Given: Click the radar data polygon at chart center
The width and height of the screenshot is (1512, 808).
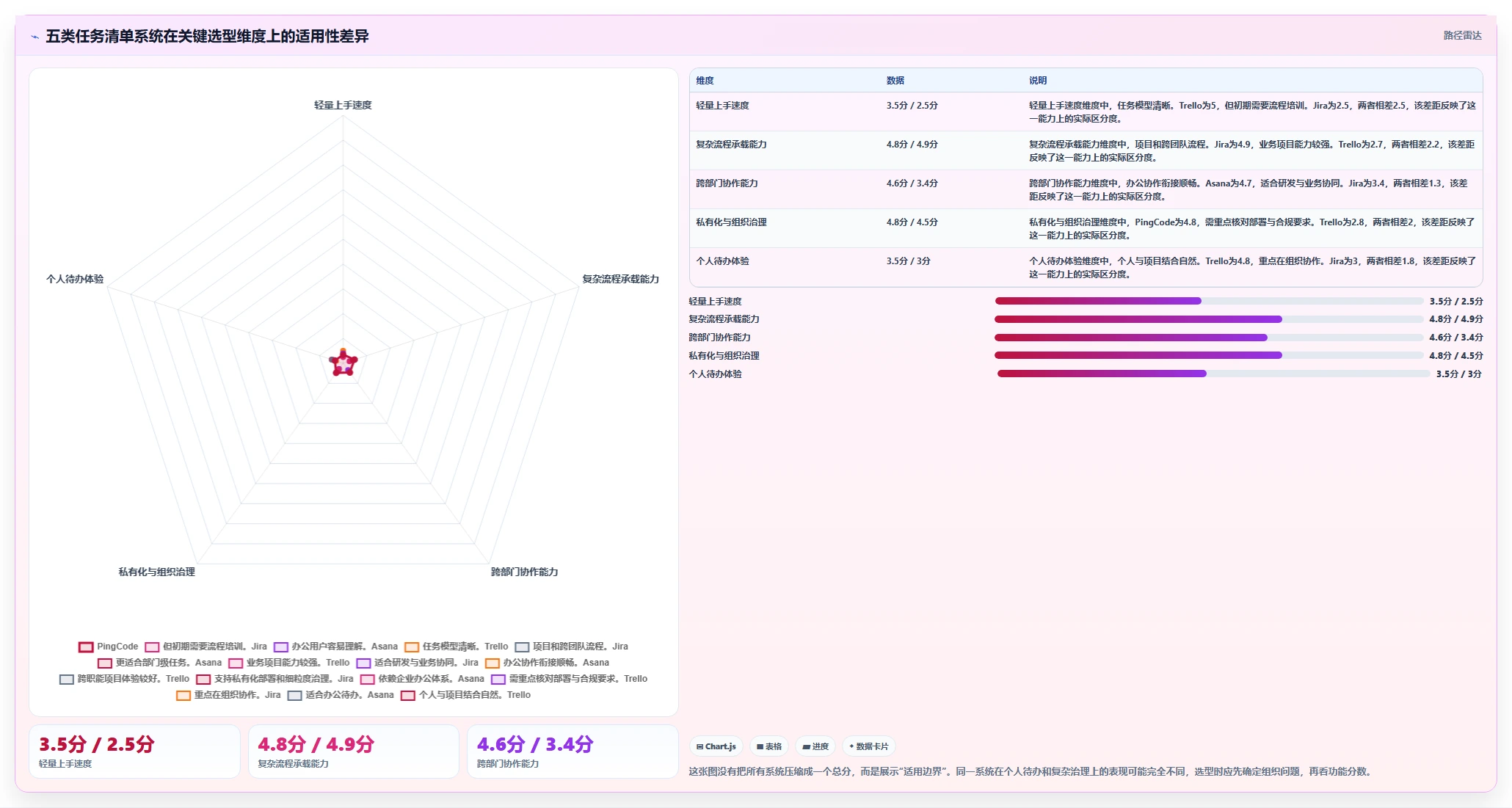Looking at the screenshot, I should [x=343, y=363].
